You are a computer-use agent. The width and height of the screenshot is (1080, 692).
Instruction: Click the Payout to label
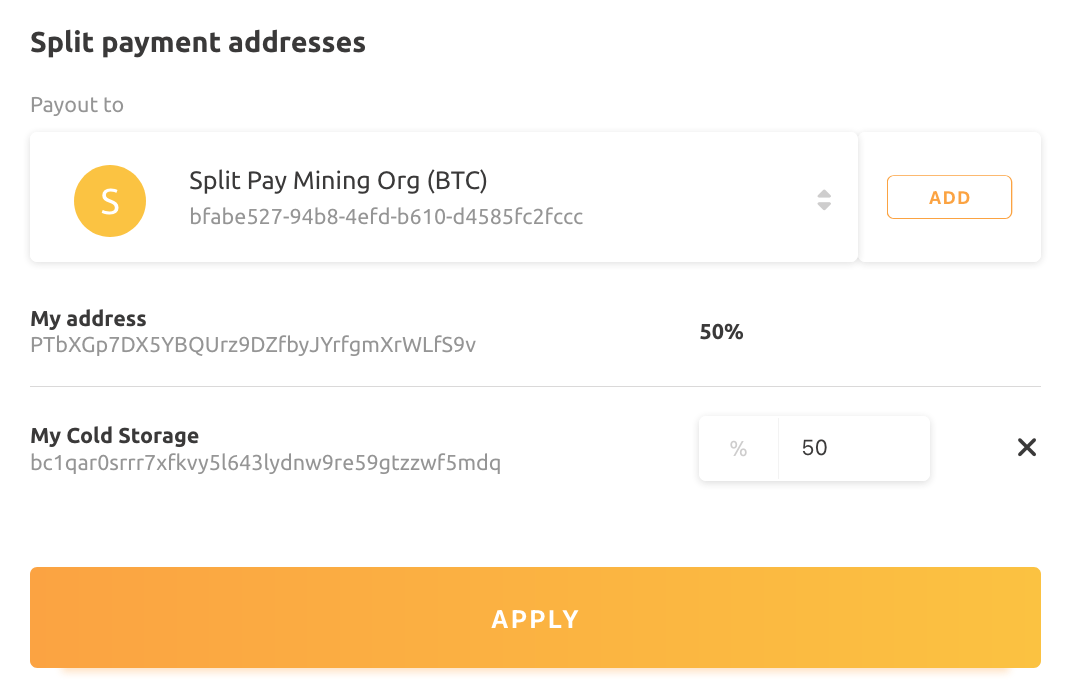[77, 104]
